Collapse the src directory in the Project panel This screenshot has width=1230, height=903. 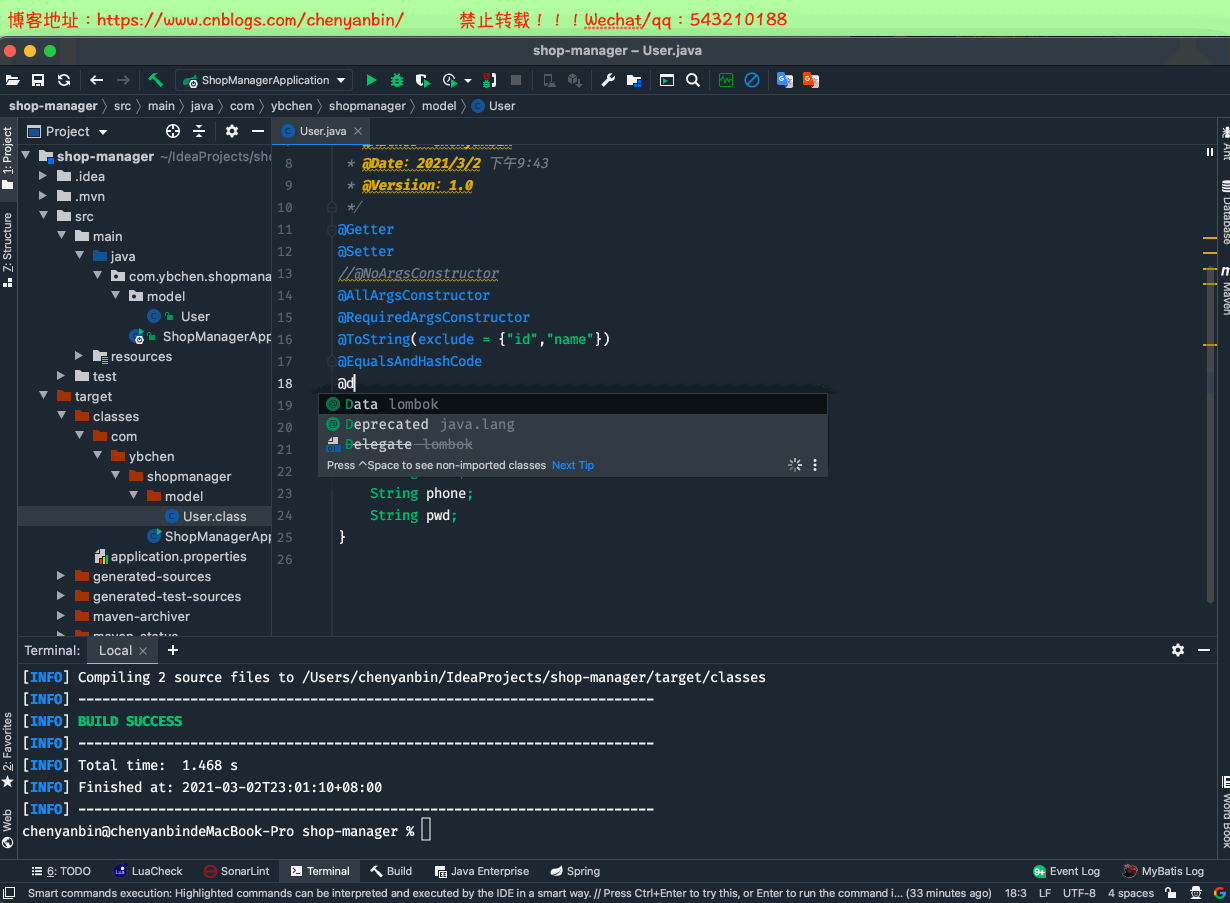(x=44, y=216)
